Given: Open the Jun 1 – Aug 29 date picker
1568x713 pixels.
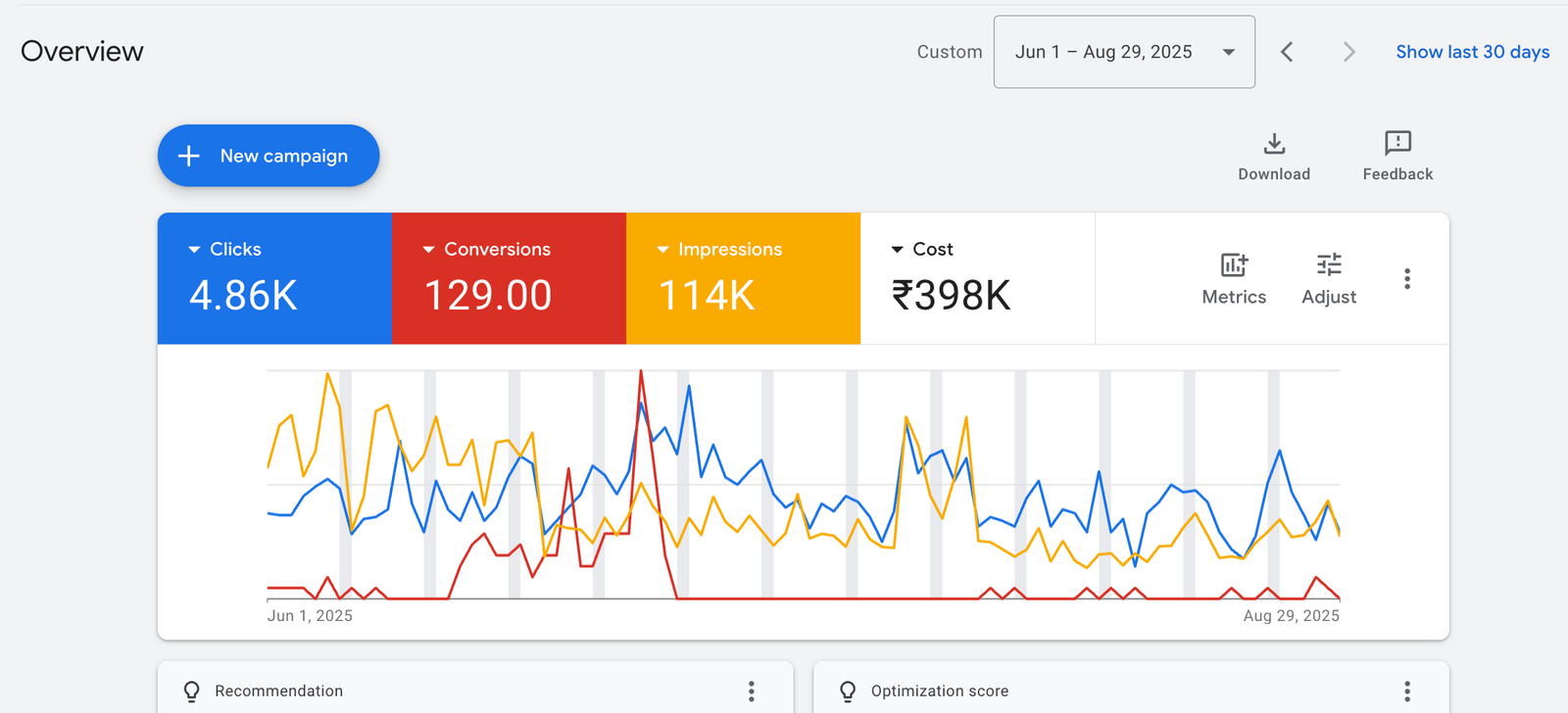Looking at the screenshot, I should pyautogui.click(x=1124, y=52).
